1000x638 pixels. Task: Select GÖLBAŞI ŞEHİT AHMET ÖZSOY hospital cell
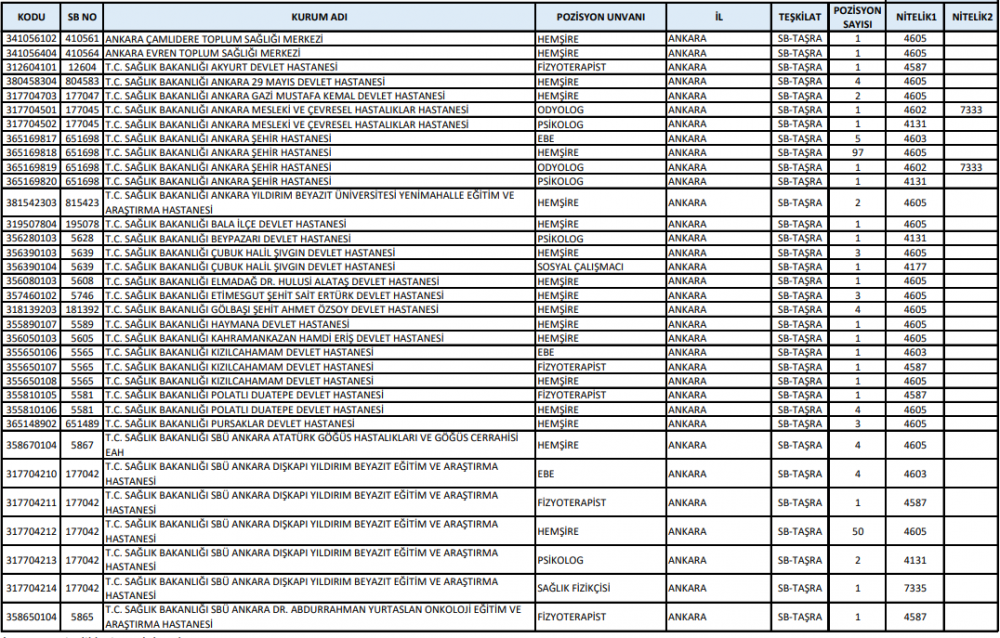319,309
